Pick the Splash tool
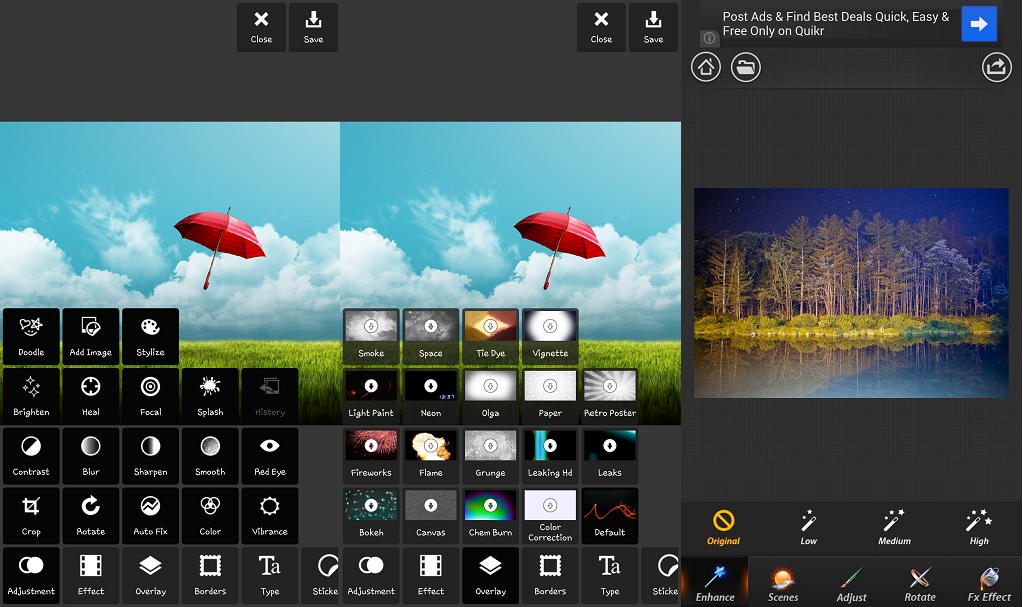This screenshot has width=1023, height=607. coord(210,396)
